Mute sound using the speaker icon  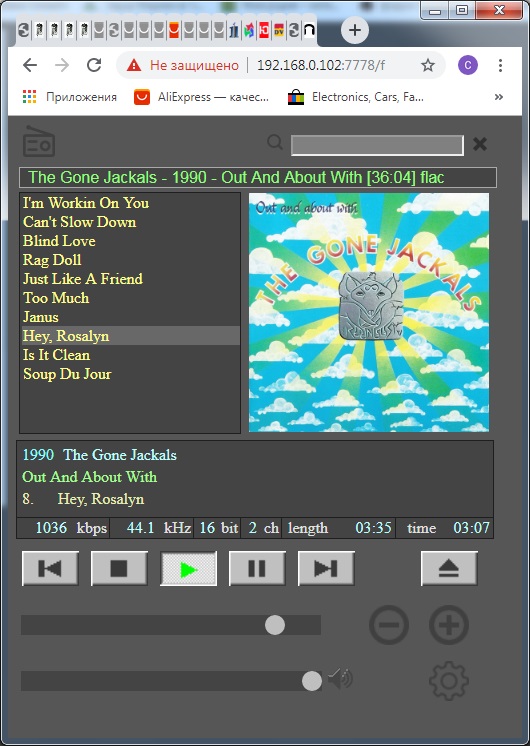(340, 679)
